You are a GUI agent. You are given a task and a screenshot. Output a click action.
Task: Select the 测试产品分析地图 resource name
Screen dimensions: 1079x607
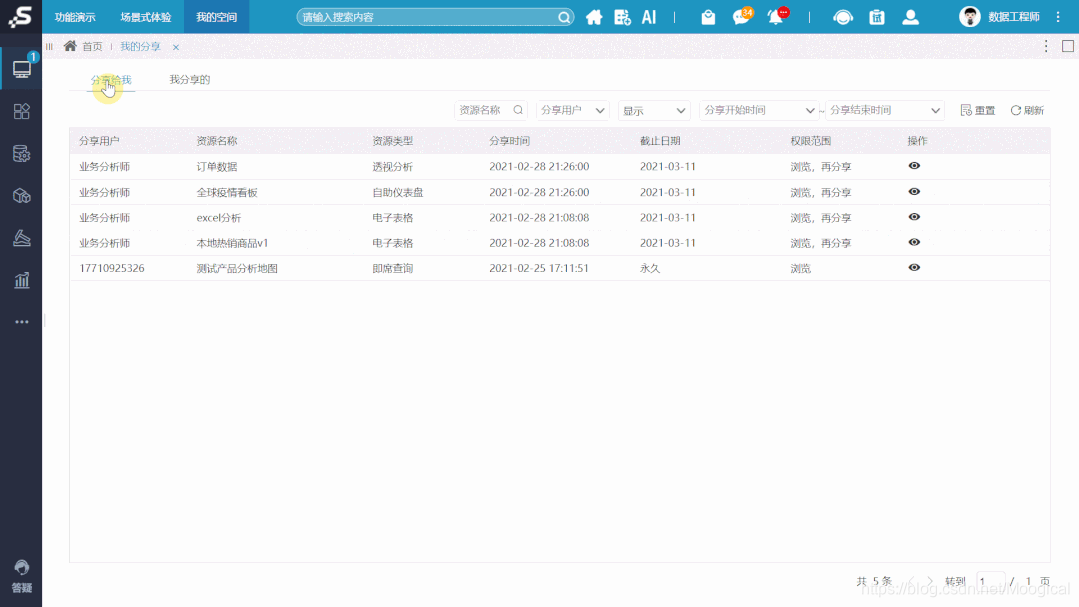coord(237,268)
